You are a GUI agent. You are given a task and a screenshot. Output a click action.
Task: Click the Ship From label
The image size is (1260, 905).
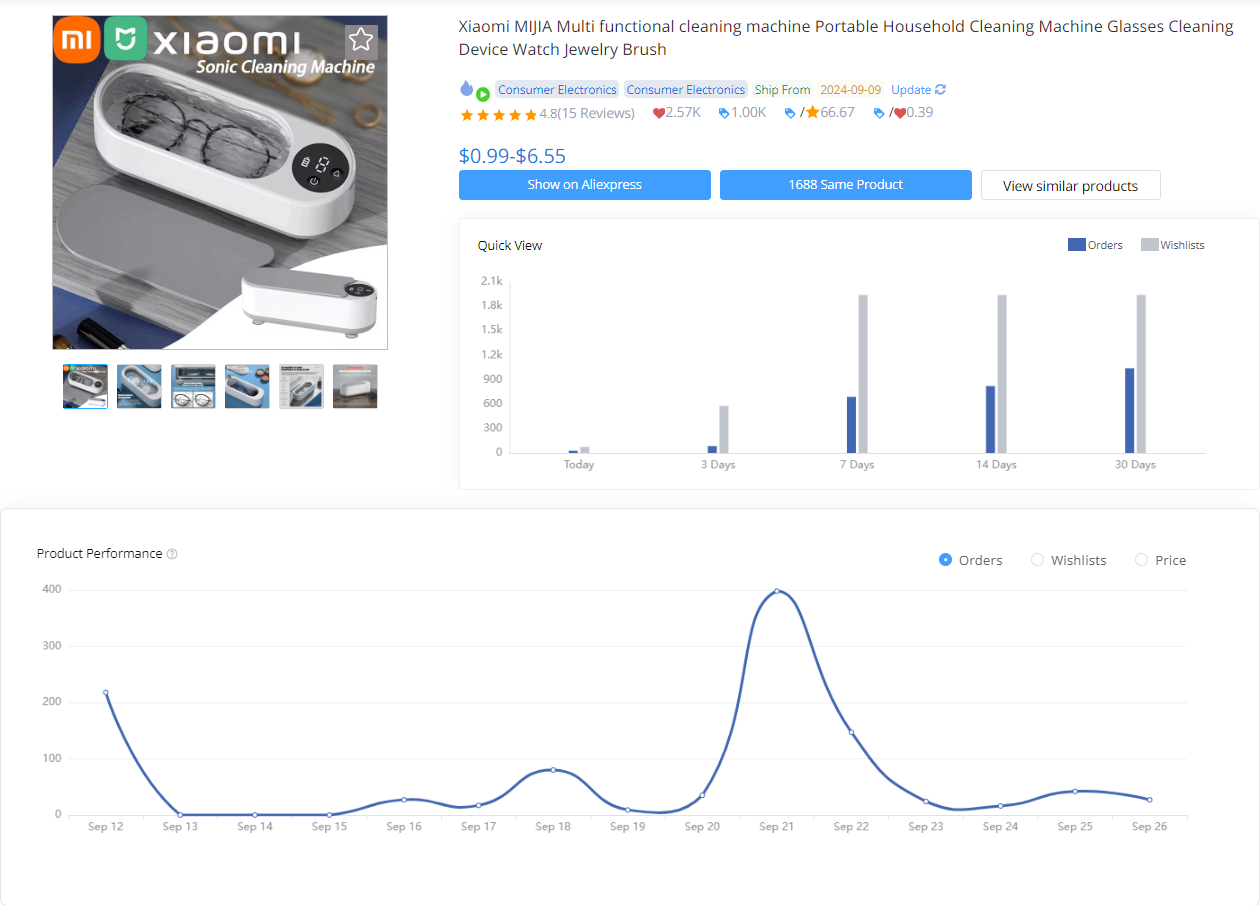click(x=782, y=89)
